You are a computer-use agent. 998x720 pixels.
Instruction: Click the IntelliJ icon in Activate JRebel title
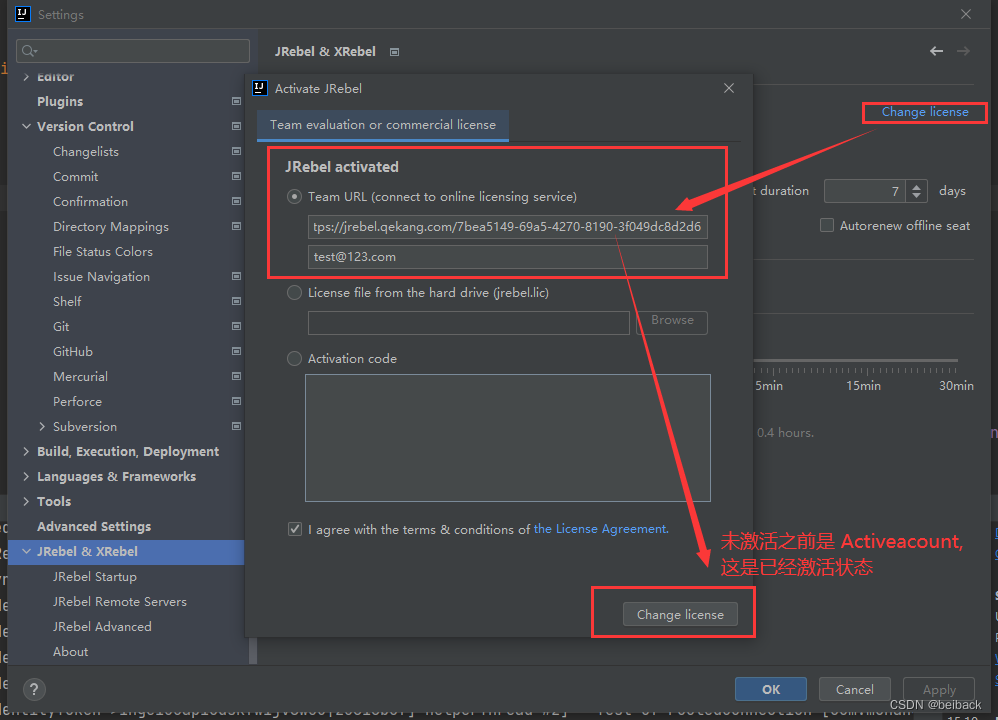point(260,88)
